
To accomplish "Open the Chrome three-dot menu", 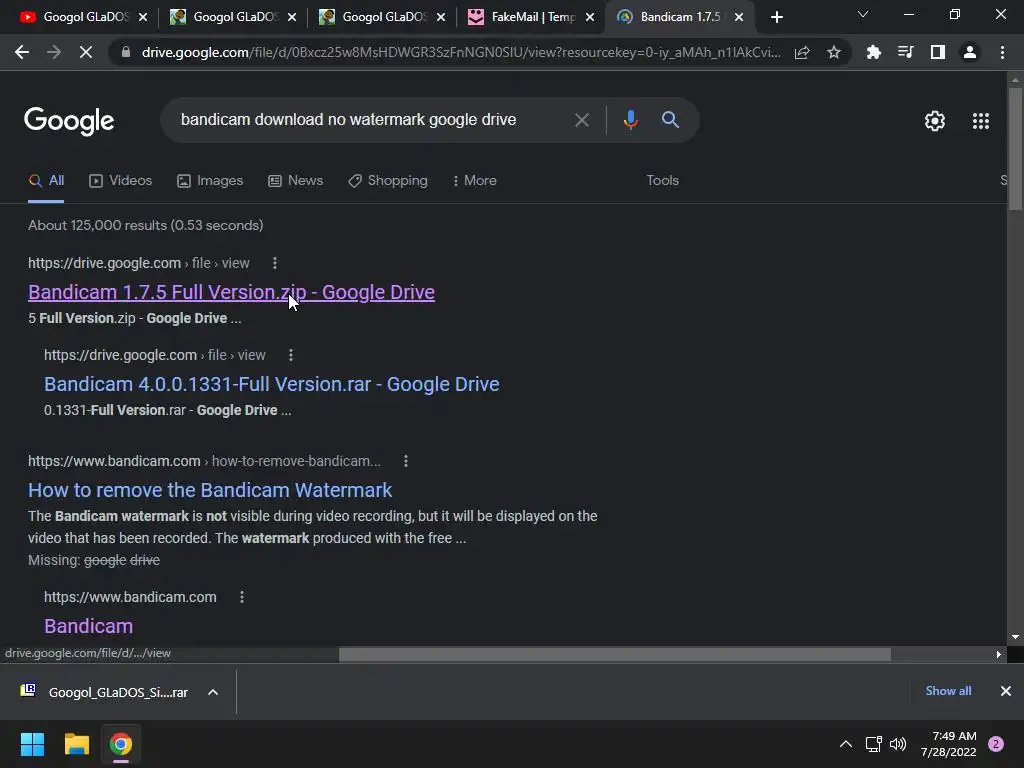I will [x=1002, y=52].
